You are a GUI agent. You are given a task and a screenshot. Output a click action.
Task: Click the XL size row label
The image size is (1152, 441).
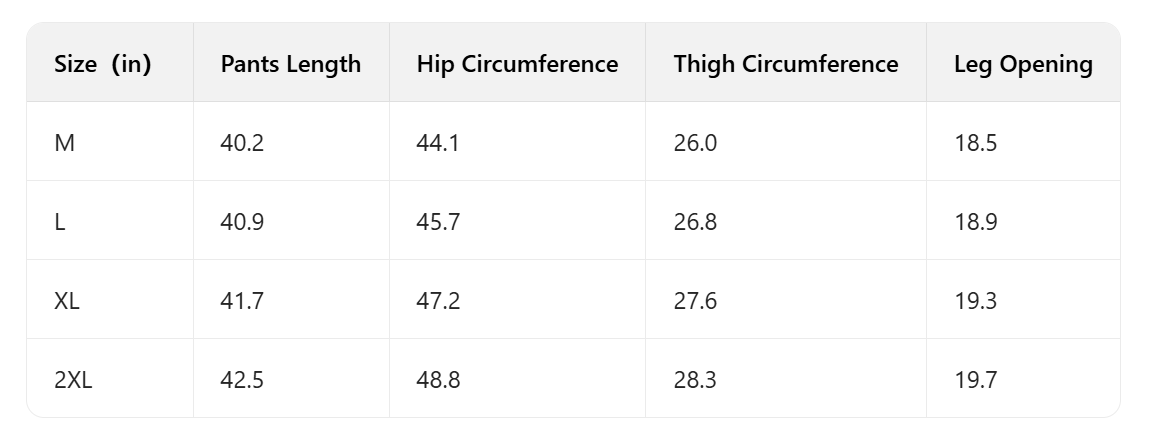click(x=67, y=301)
